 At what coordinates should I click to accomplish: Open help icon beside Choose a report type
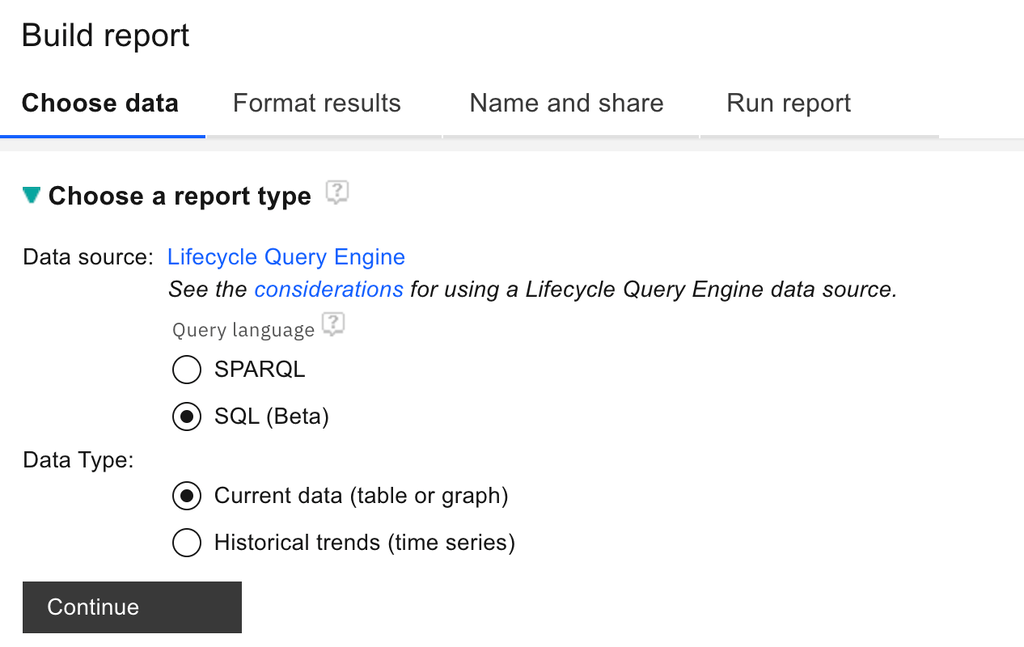pyautogui.click(x=337, y=193)
